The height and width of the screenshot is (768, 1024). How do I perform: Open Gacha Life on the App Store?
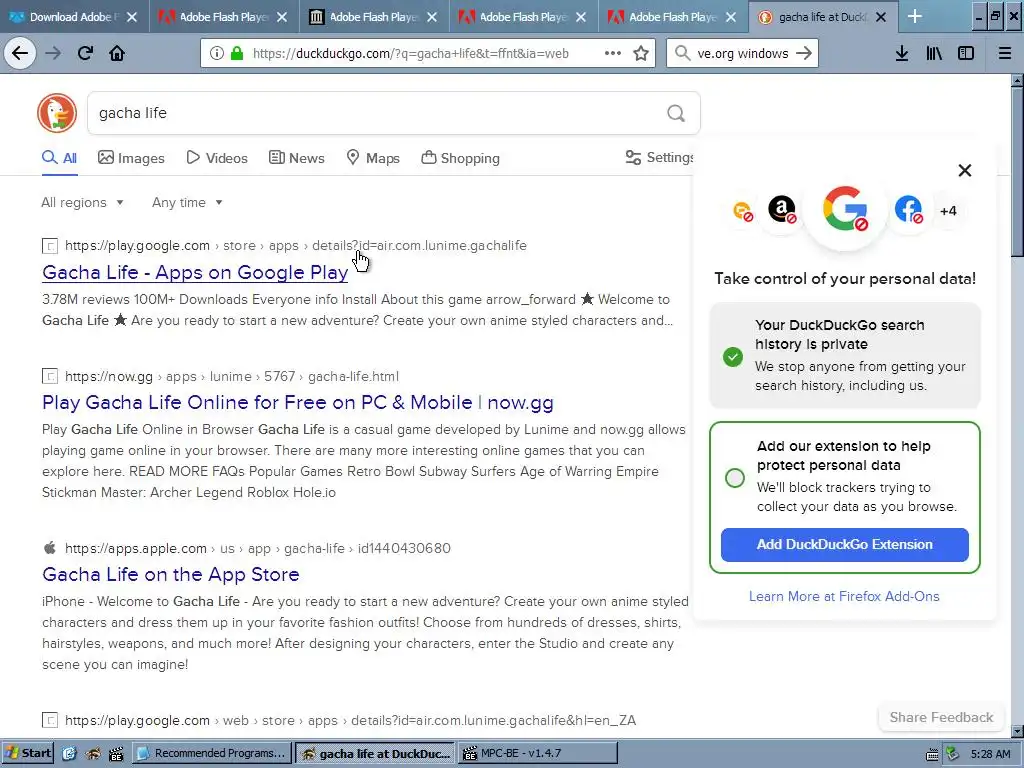point(170,574)
